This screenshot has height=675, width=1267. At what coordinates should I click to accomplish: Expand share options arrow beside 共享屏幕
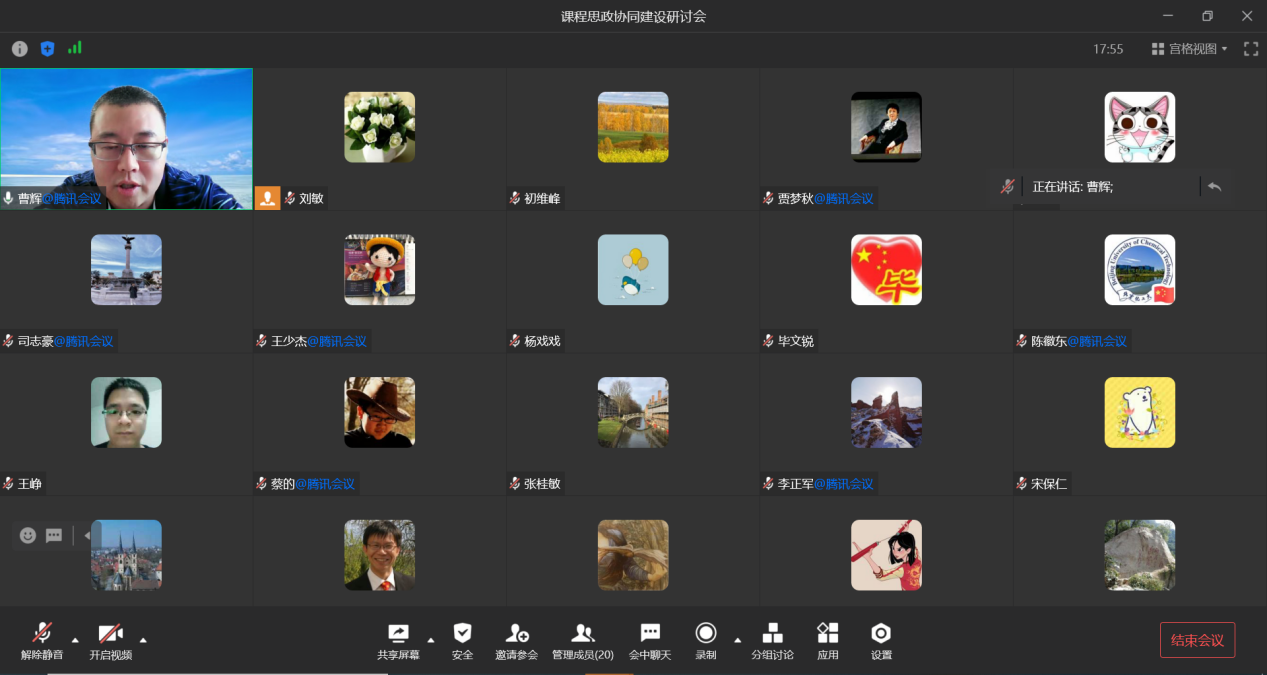point(431,640)
